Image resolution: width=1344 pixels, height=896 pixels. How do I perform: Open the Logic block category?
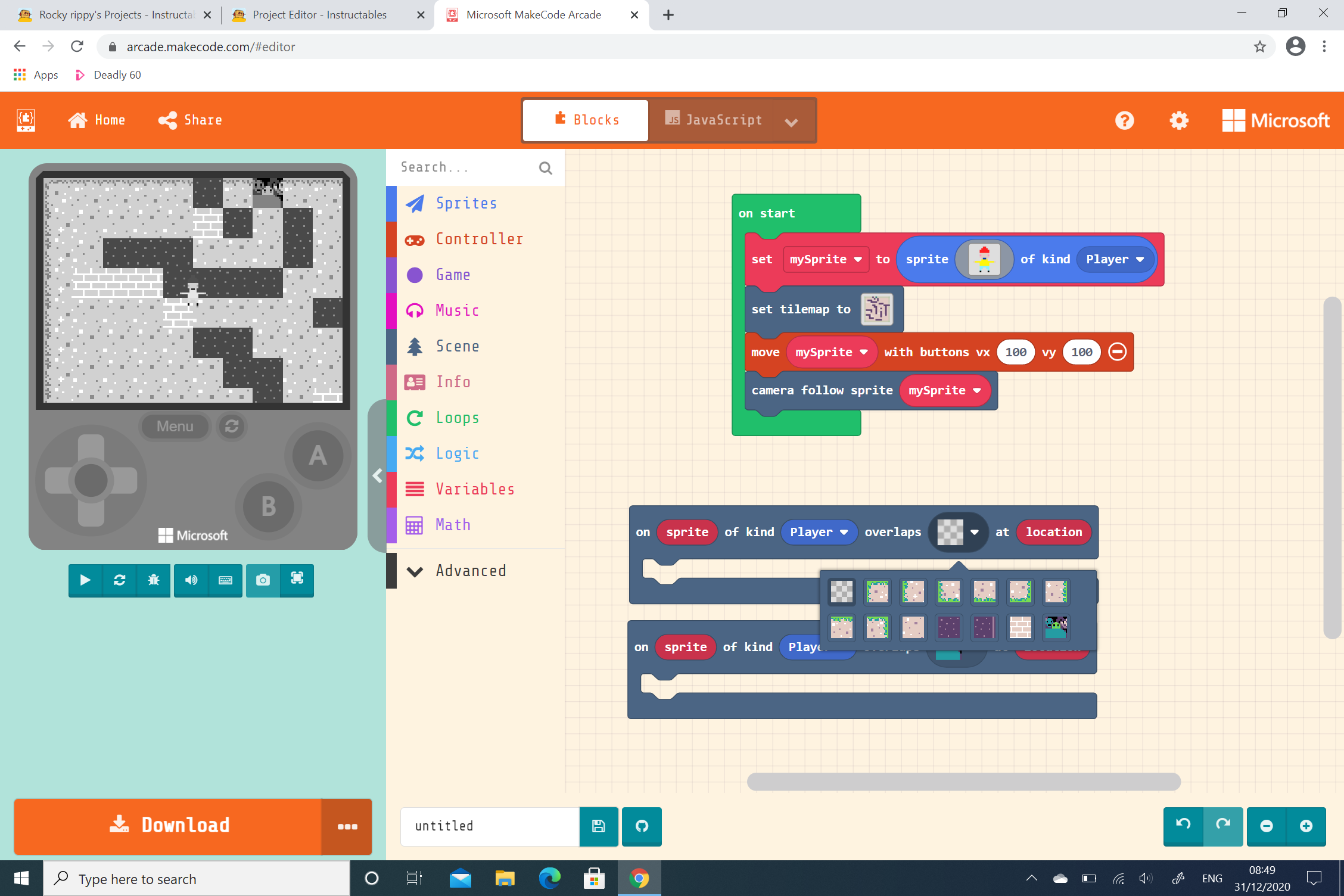[457, 453]
